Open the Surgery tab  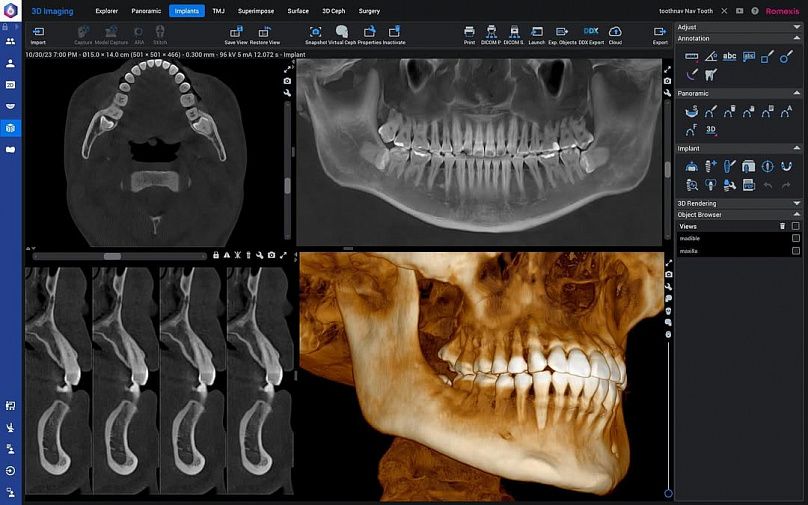pyautogui.click(x=369, y=11)
